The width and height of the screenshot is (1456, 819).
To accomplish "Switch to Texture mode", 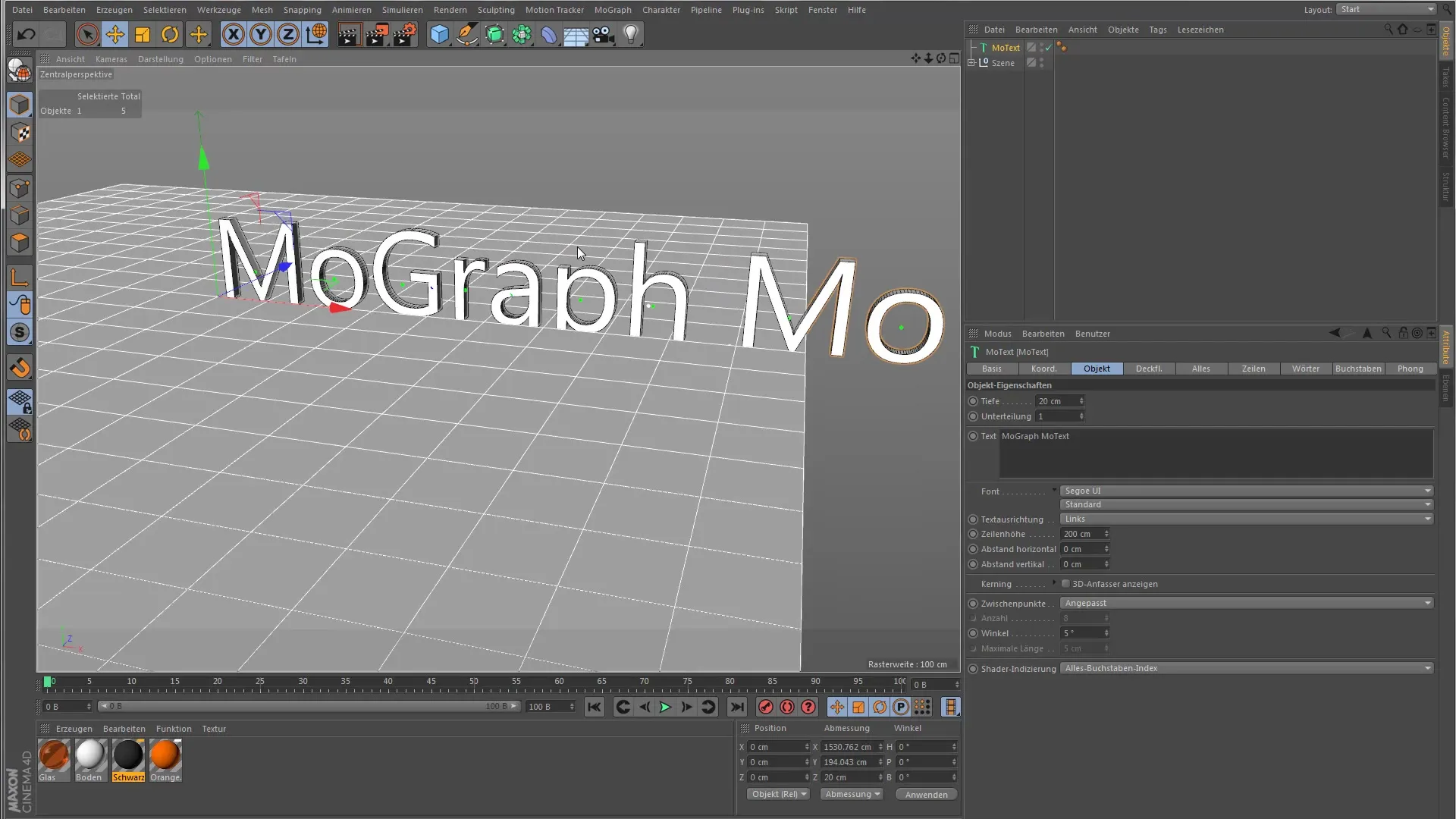I will tap(20, 133).
